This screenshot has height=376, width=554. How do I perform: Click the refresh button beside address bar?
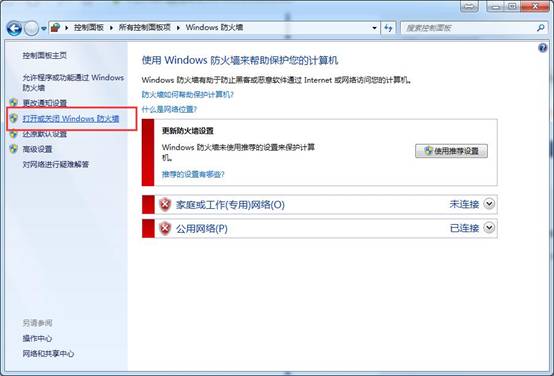pos(388,28)
